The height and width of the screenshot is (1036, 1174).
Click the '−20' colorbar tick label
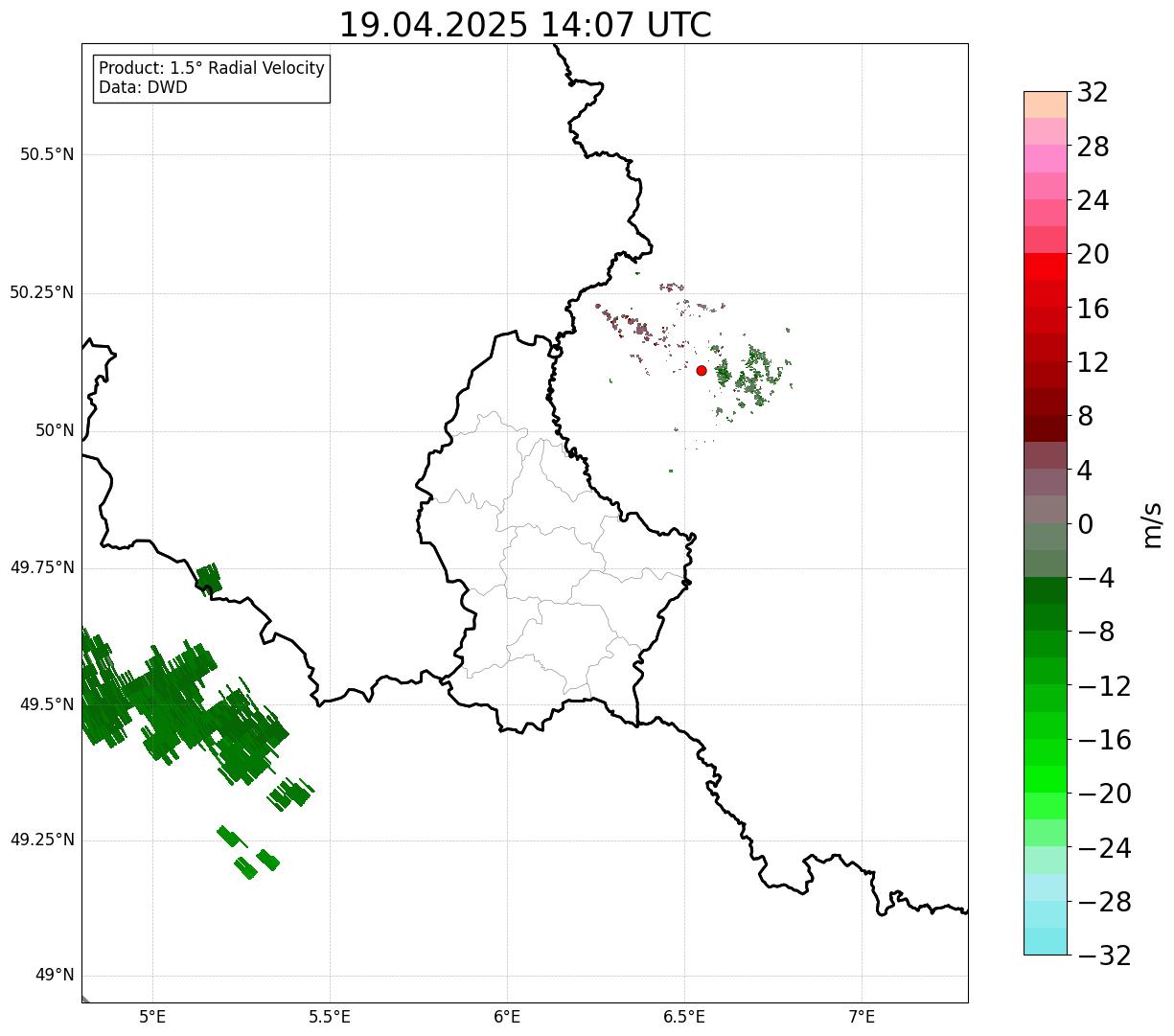coord(1104,794)
